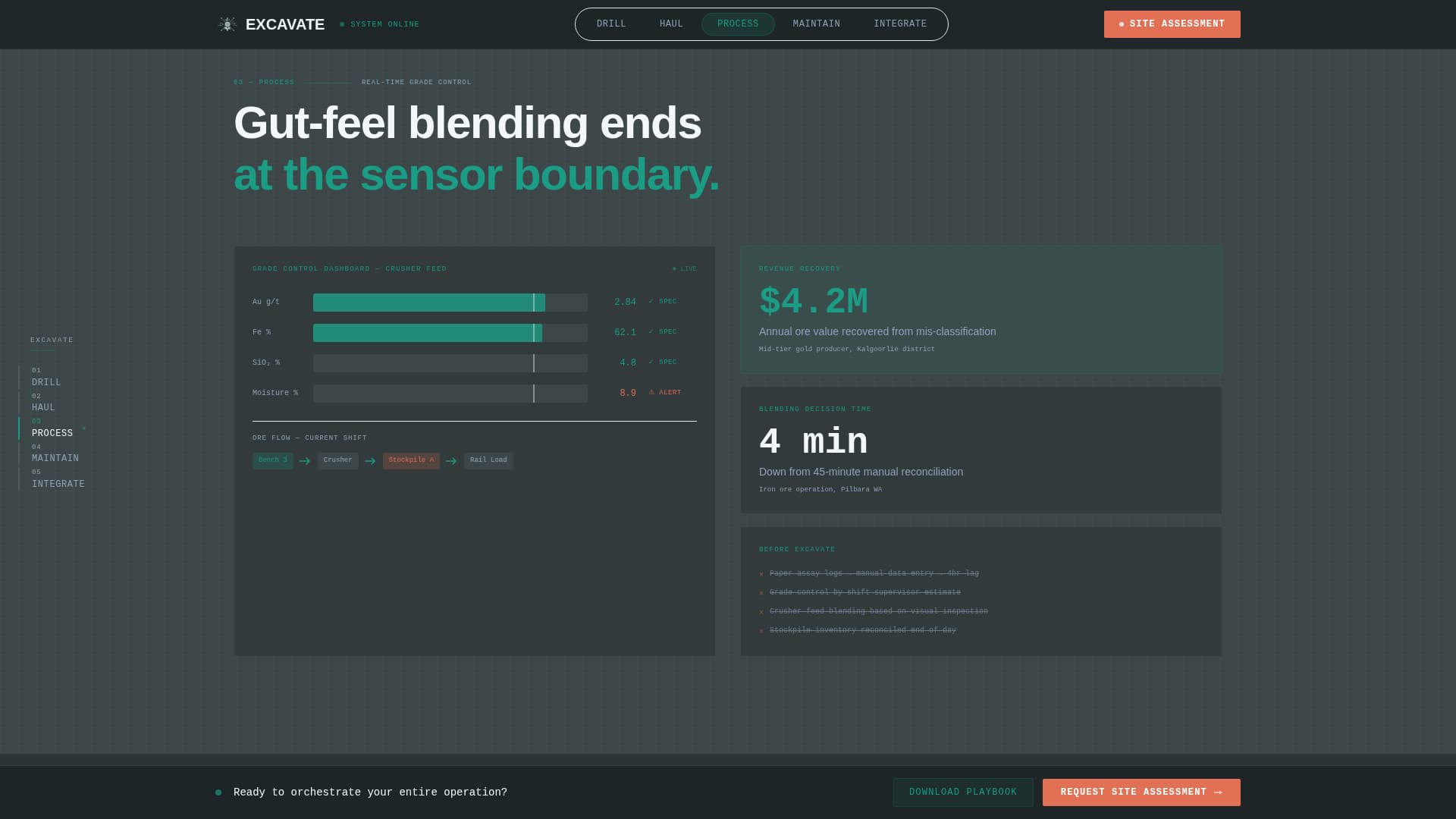Image resolution: width=1456 pixels, height=819 pixels.
Task: Click the SYSTEM ONLINE status dot
Action: [x=343, y=24]
